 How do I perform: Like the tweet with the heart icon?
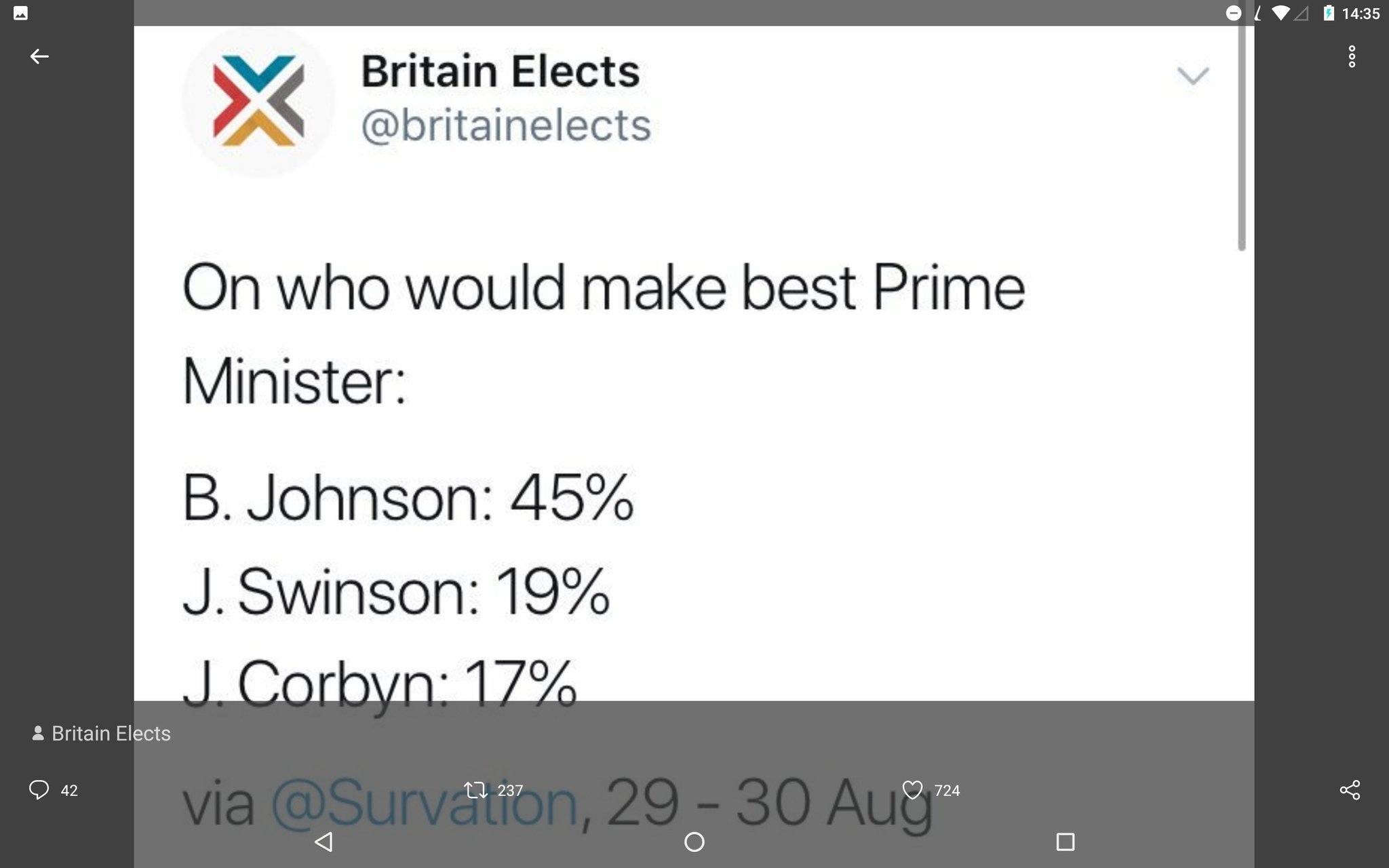point(912,790)
